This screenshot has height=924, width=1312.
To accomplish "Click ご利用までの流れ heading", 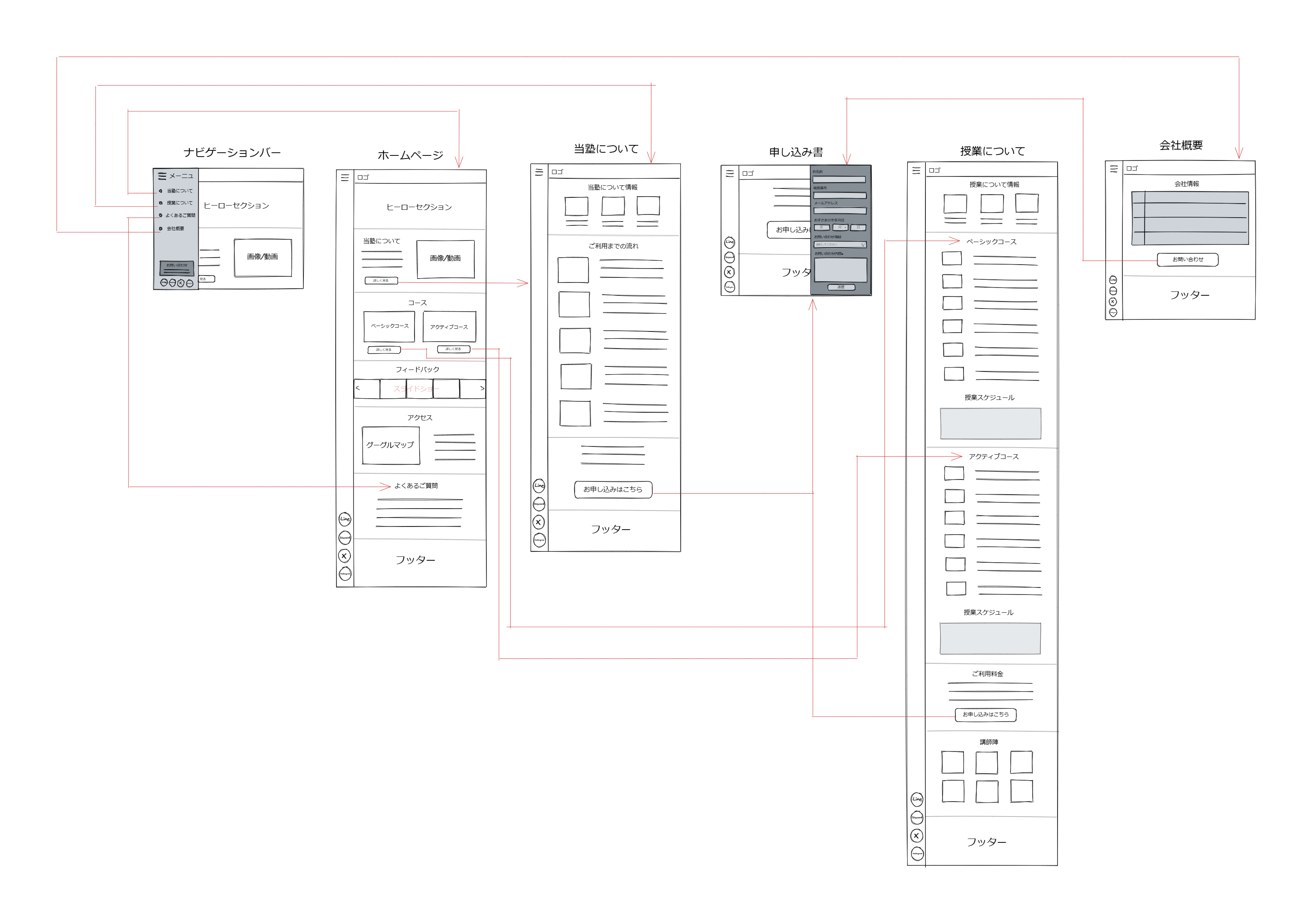I will click(614, 246).
